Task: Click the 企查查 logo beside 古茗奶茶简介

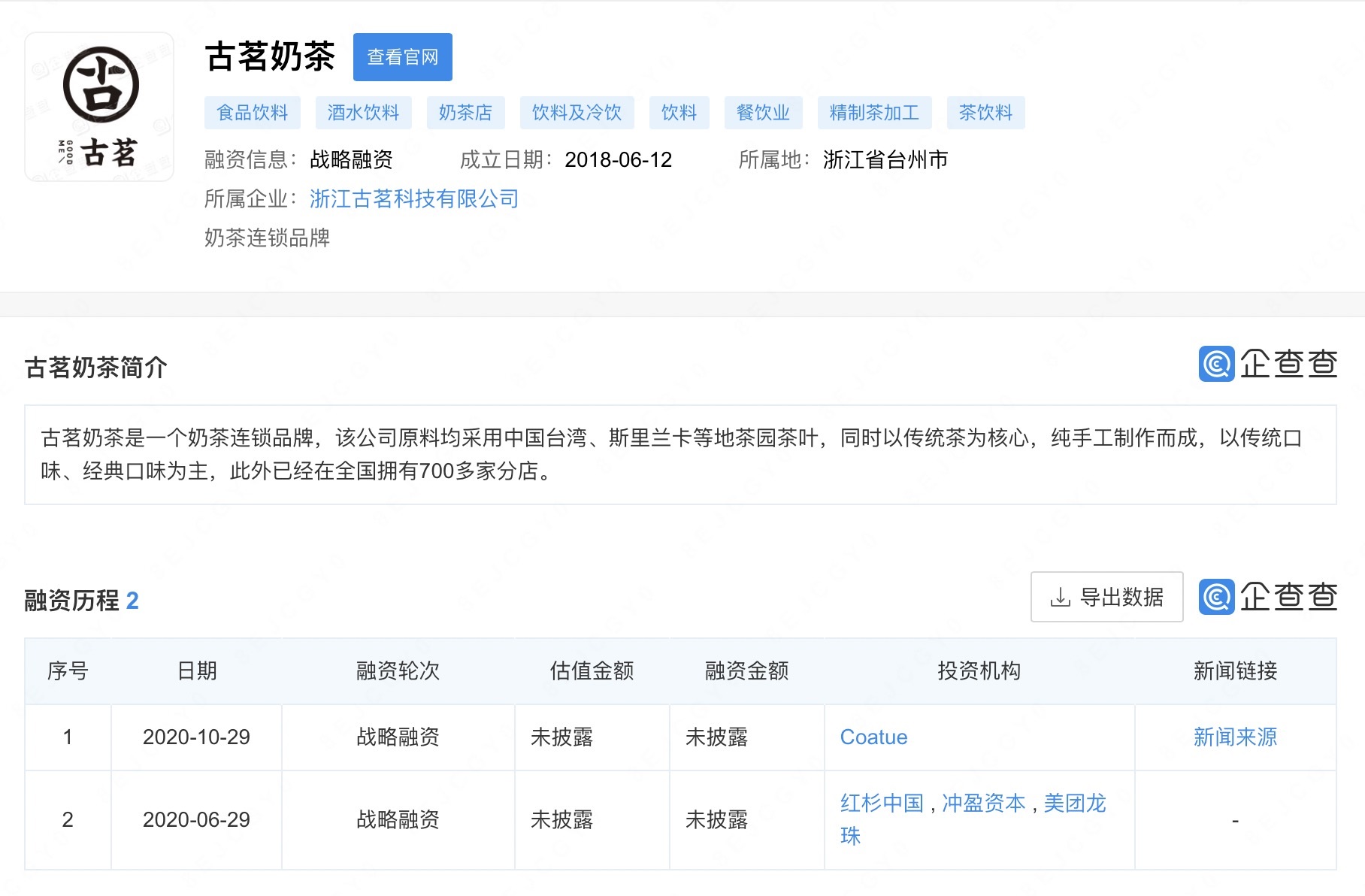Action: (x=1268, y=364)
